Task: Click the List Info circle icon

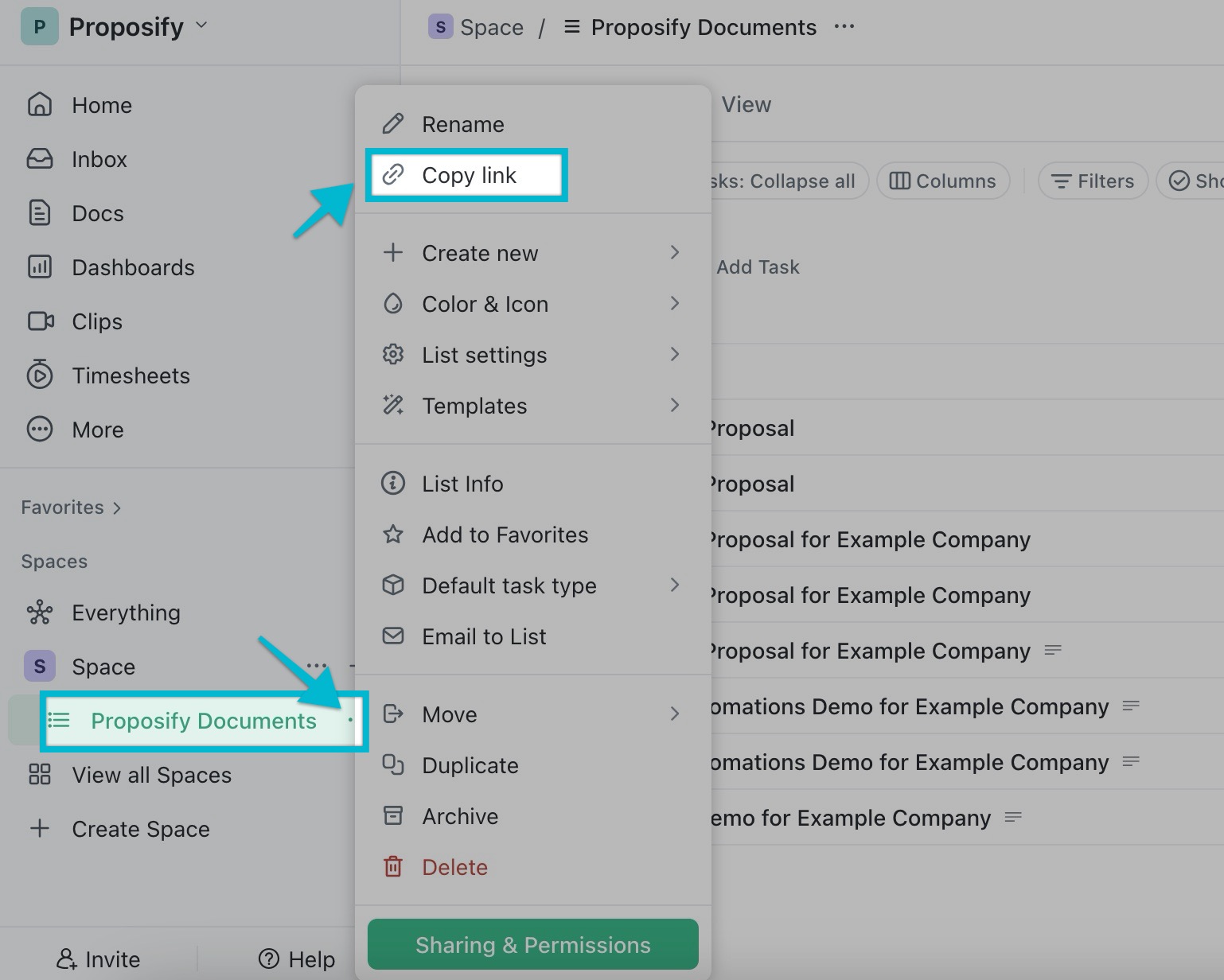Action: click(393, 484)
